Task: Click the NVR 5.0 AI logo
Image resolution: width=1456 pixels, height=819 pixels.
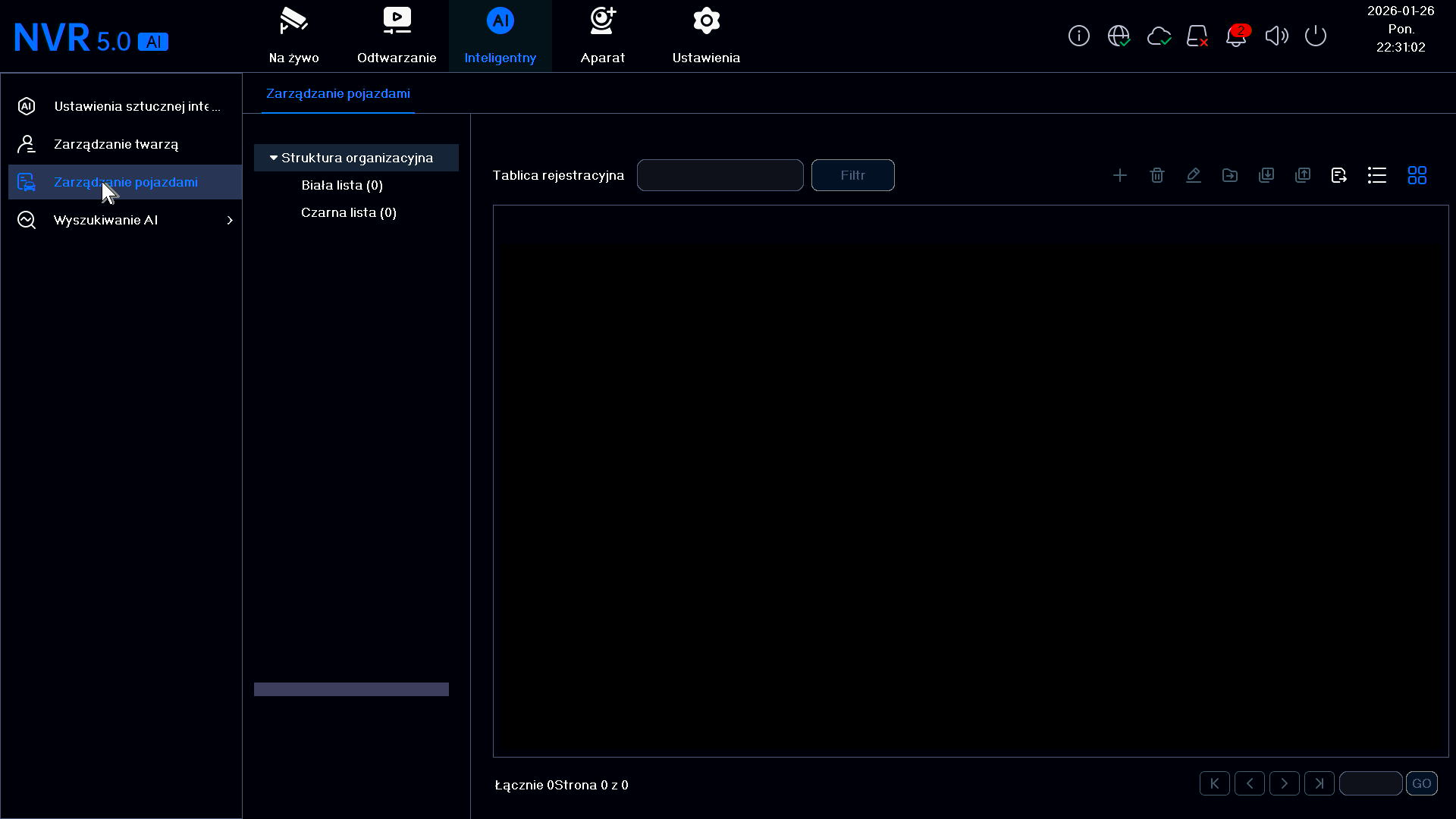Action: click(91, 38)
